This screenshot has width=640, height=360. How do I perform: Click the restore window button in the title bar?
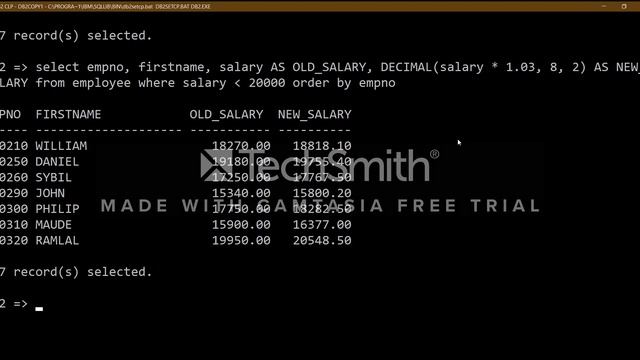(x=624, y=6)
